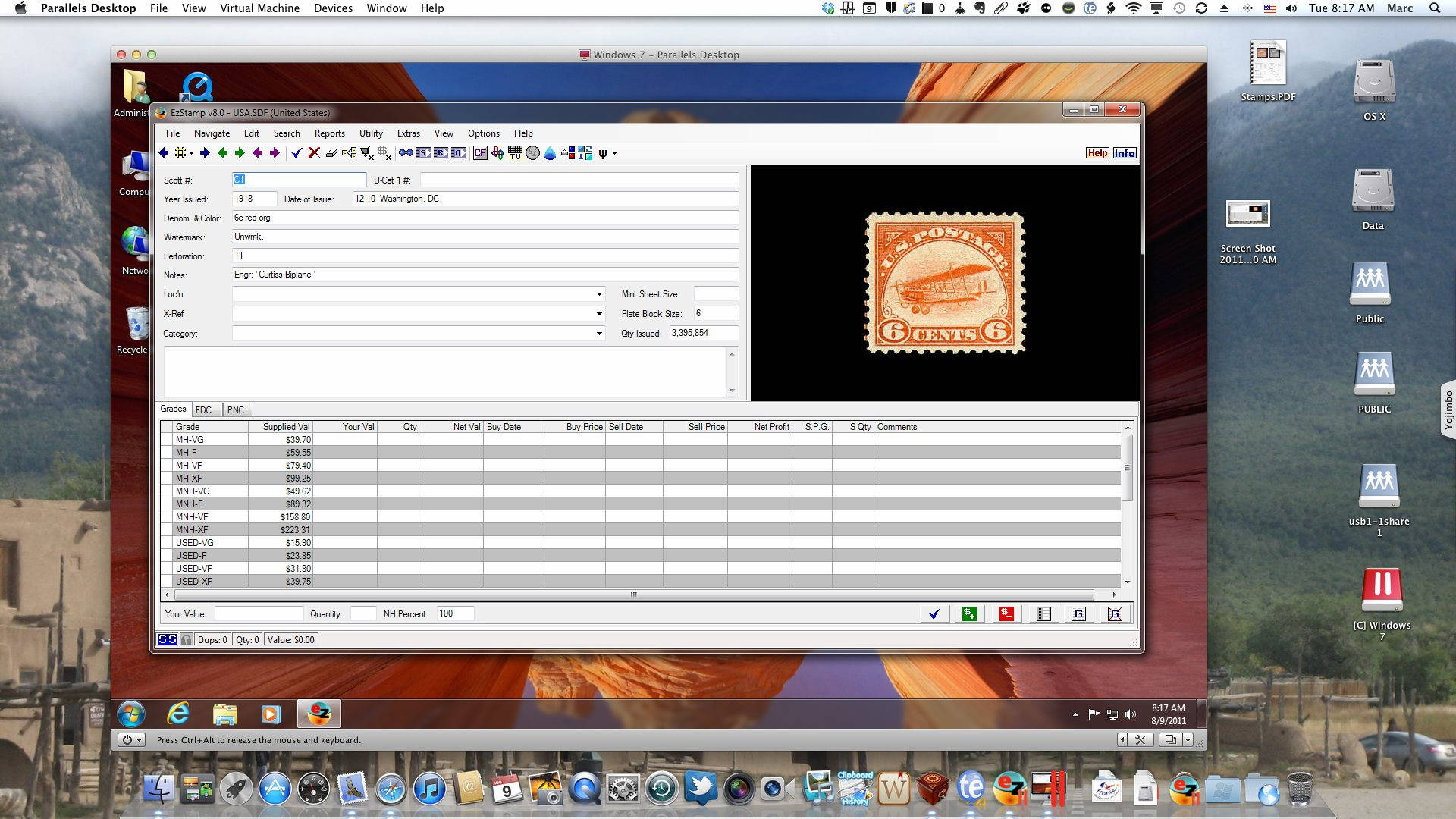Open the Virtual Machine menu in Mac menu bar
The image size is (1456, 819).
[259, 8]
